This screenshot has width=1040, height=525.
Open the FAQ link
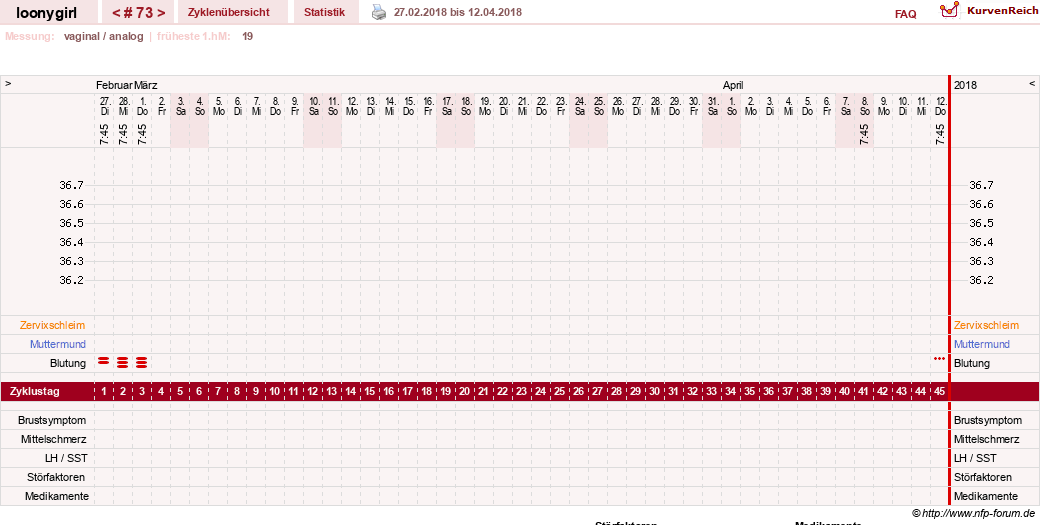point(905,14)
